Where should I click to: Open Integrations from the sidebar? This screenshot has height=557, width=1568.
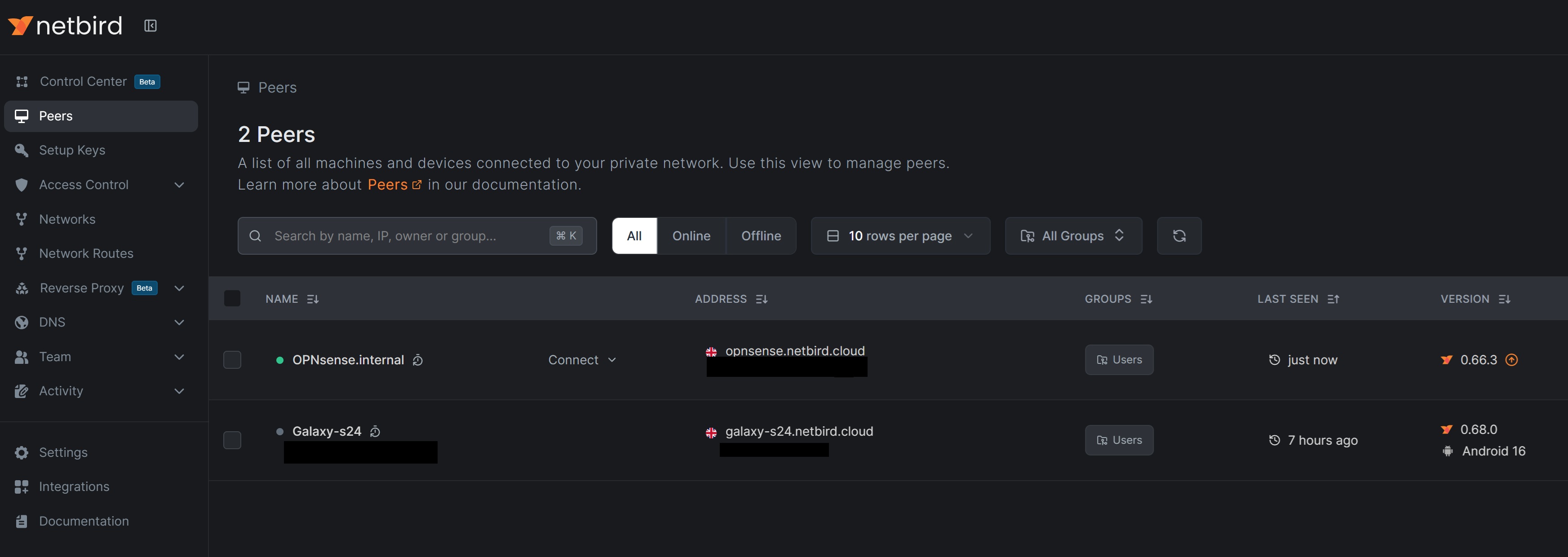tap(74, 486)
